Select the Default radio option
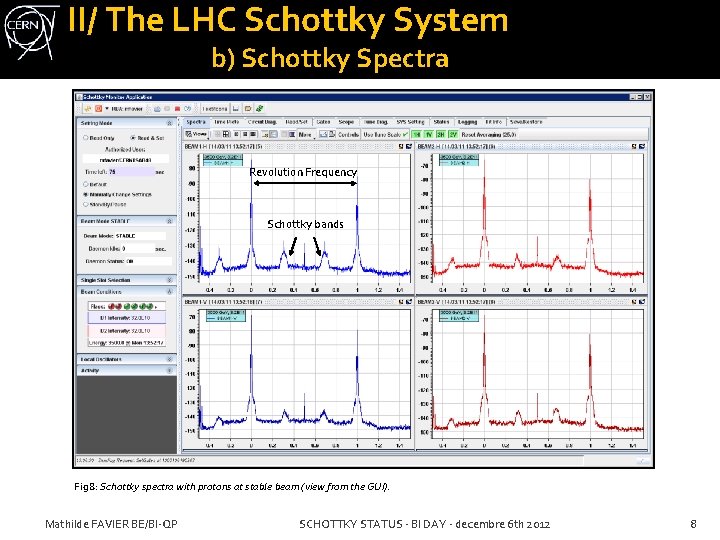 click(x=85, y=184)
